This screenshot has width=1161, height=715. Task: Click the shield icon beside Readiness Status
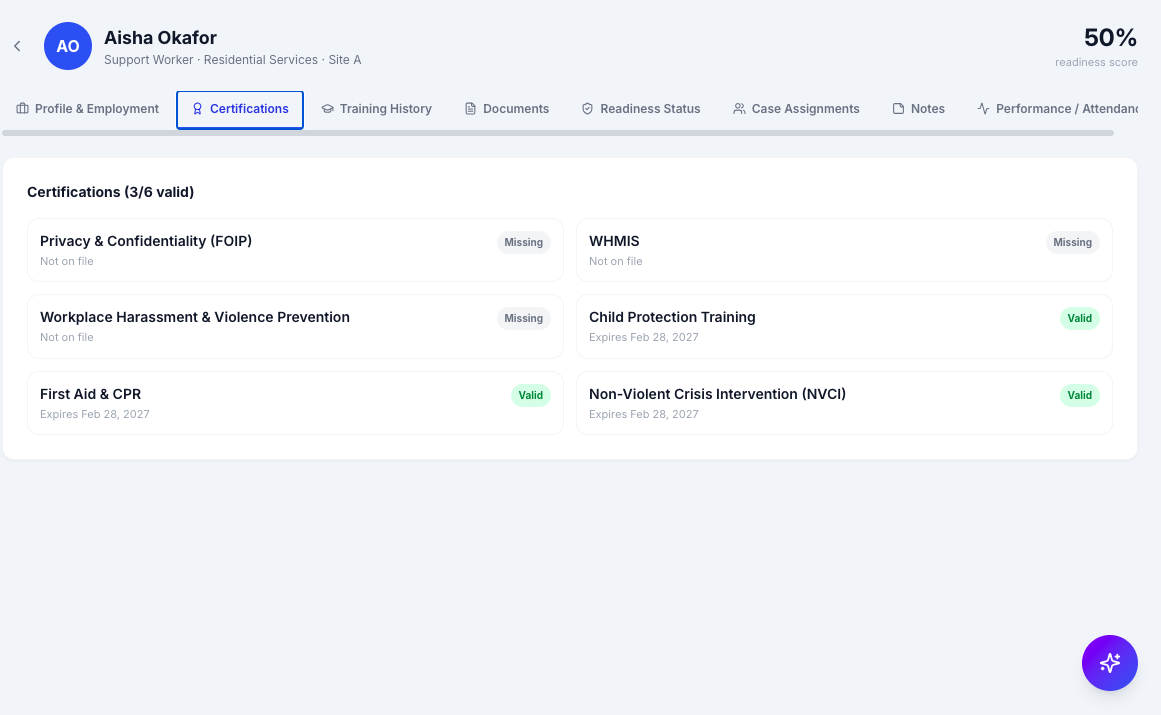[x=587, y=109]
